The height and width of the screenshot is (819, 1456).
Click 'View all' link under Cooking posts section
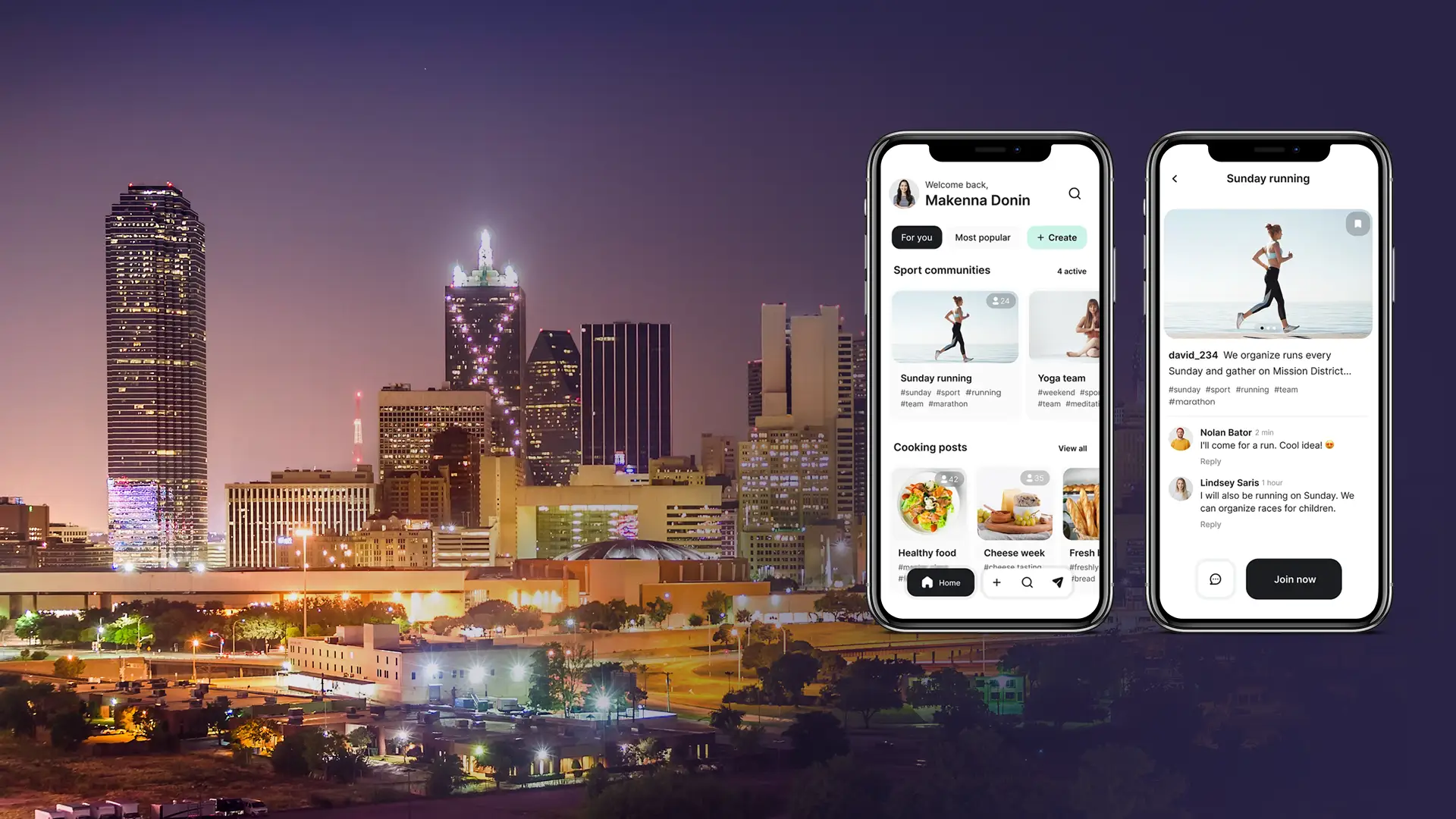1072,448
